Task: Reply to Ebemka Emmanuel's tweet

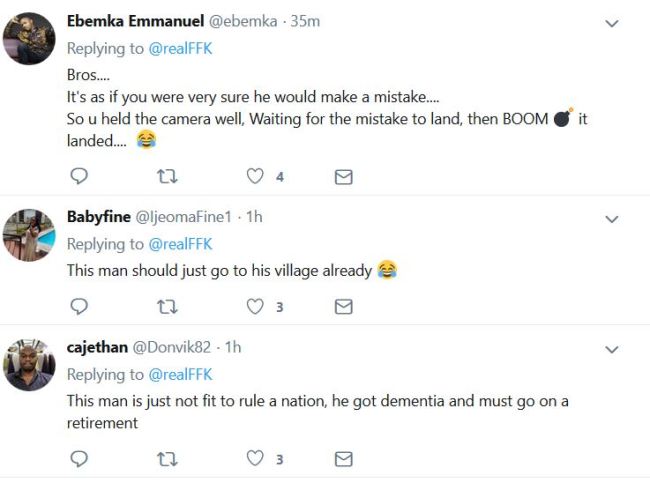Action: (x=79, y=176)
